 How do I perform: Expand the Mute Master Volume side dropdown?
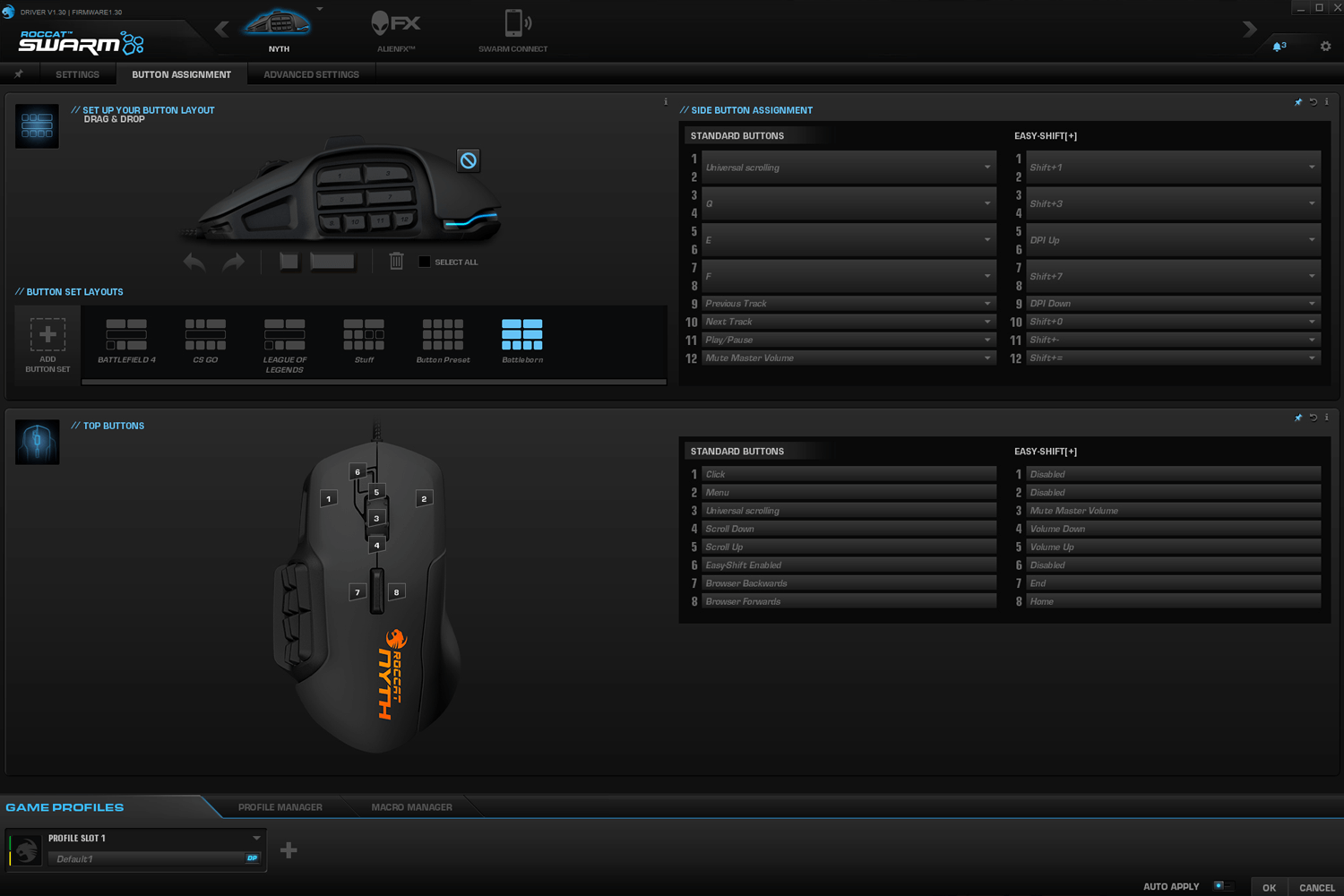tap(849, 358)
